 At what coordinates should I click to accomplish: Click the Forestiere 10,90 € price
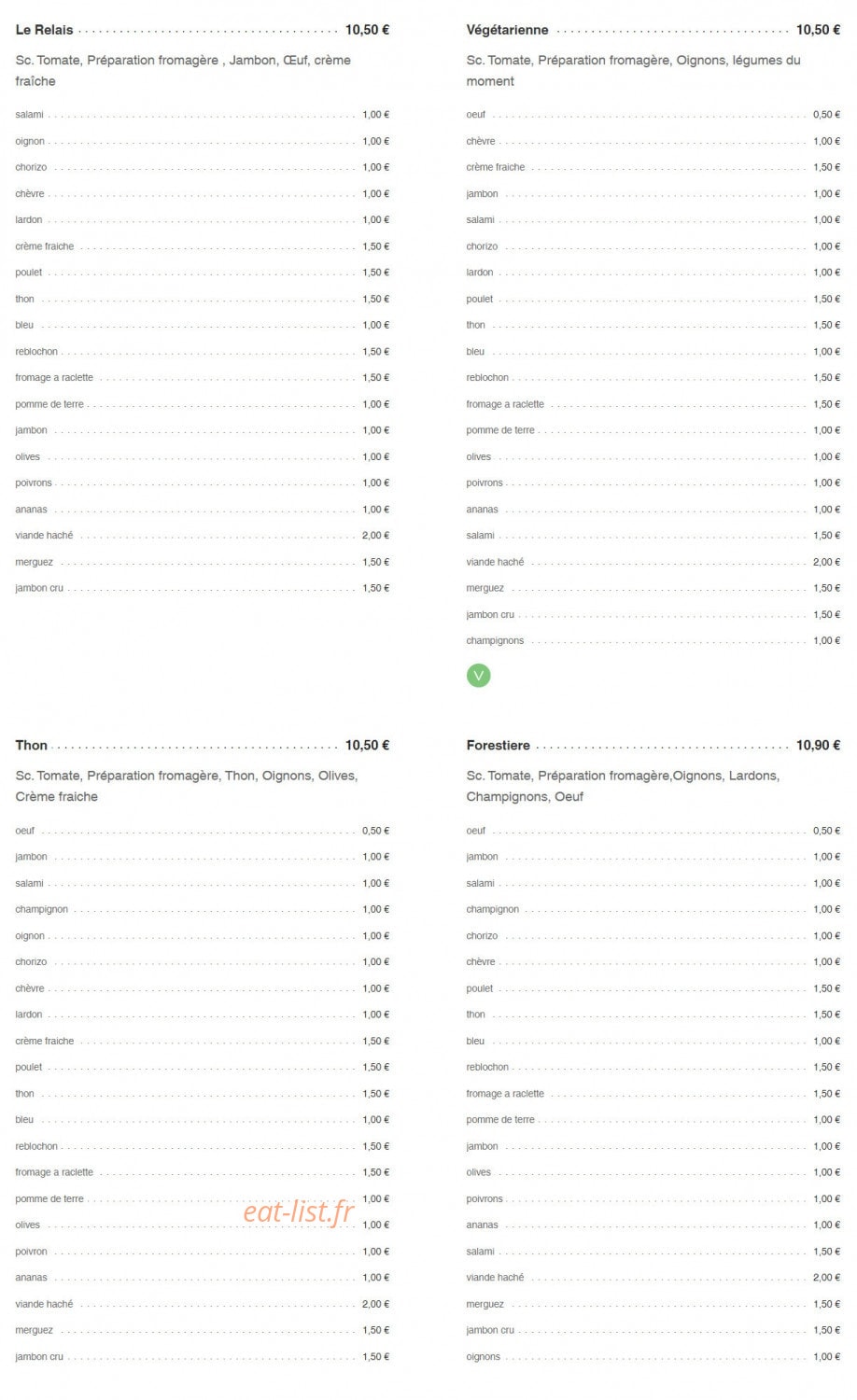(x=818, y=745)
